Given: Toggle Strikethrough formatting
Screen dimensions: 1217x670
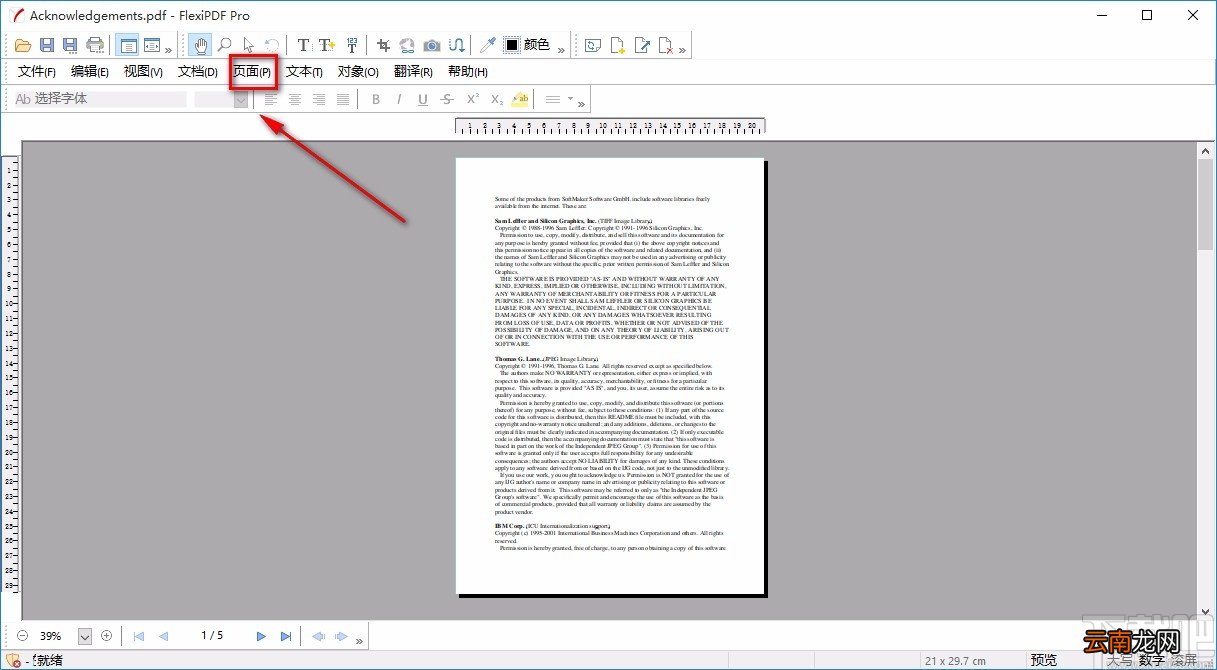Looking at the screenshot, I should click(x=447, y=99).
